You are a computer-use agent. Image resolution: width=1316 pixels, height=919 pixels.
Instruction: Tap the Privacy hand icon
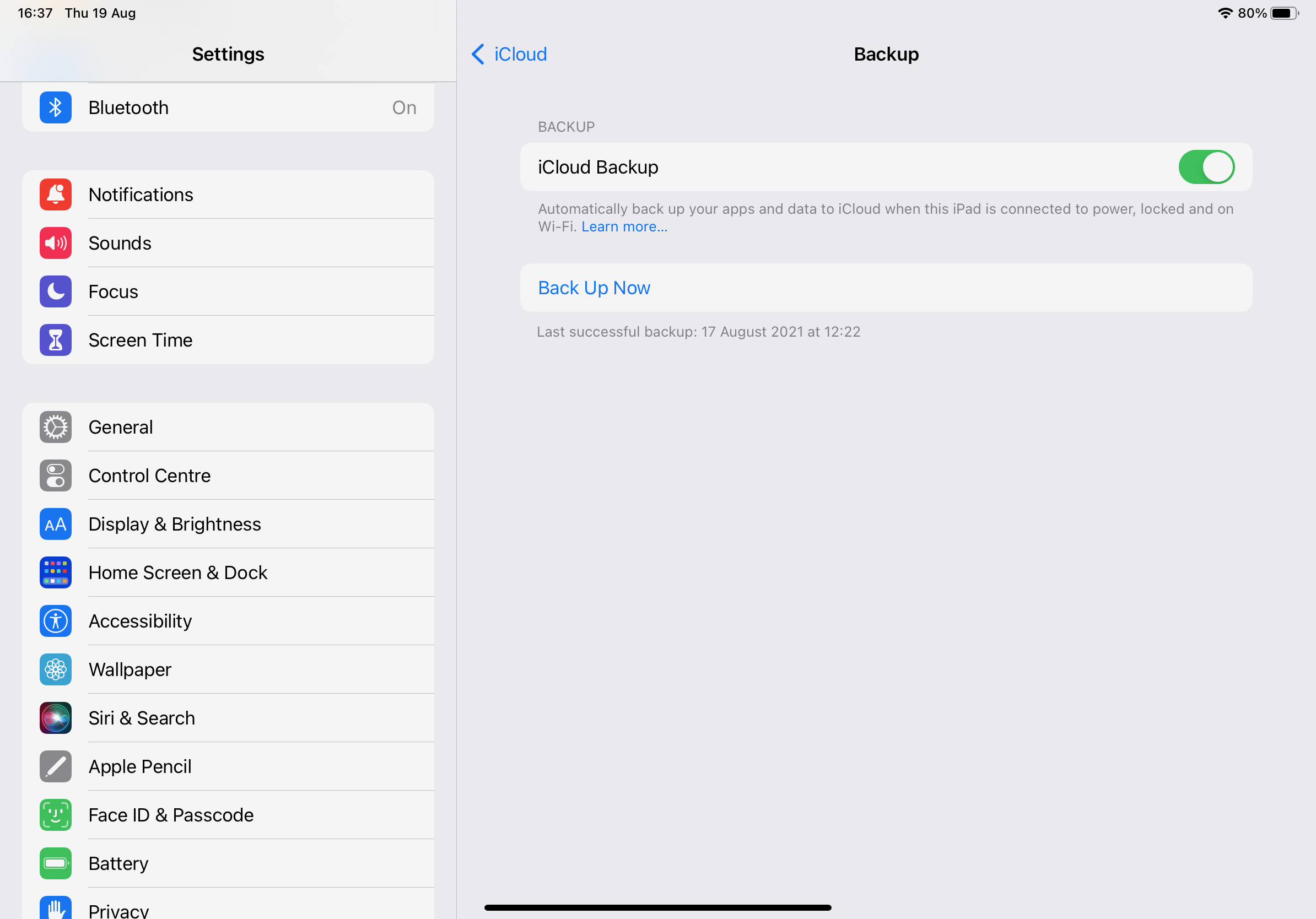(x=56, y=907)
